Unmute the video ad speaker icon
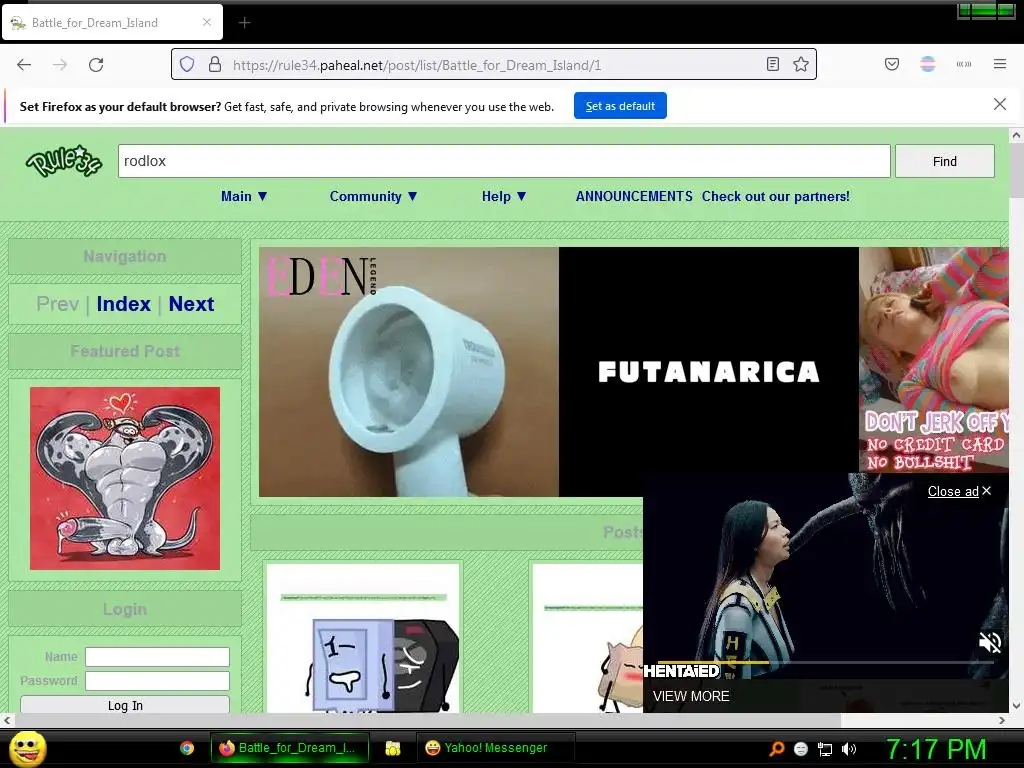Screen dimensions: 1024x768 (x=990, y=643)
